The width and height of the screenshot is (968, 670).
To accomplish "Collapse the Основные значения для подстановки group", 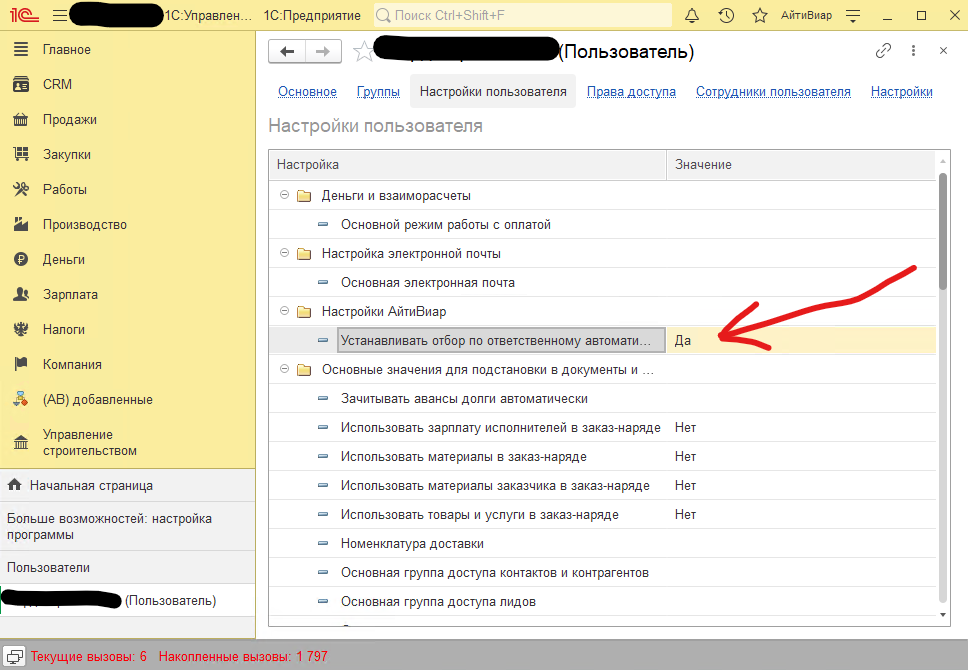I will point(284,369).
